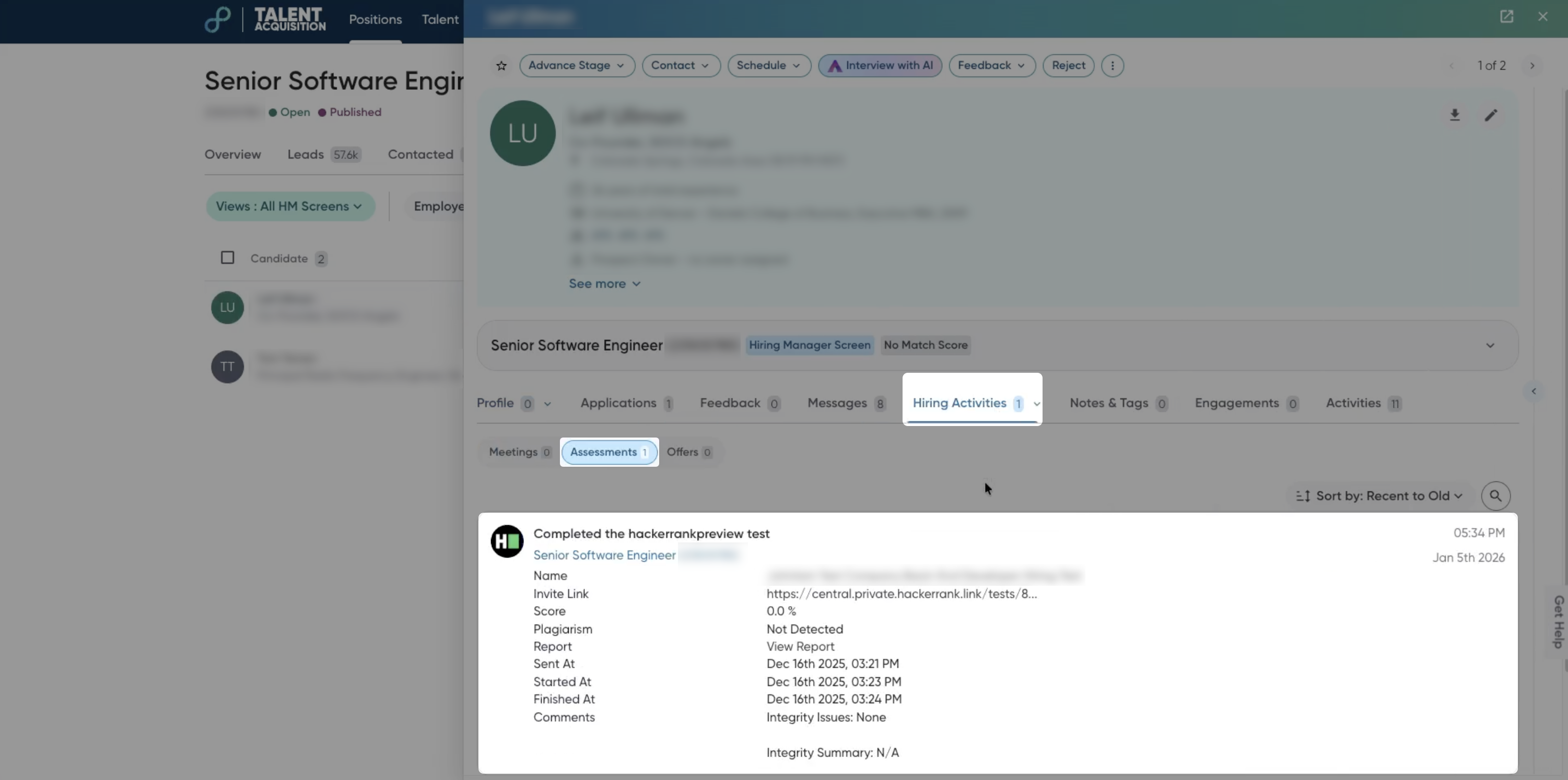Go to next candidate arrow
1568x780 pixels.
(x=1532, y=66)
